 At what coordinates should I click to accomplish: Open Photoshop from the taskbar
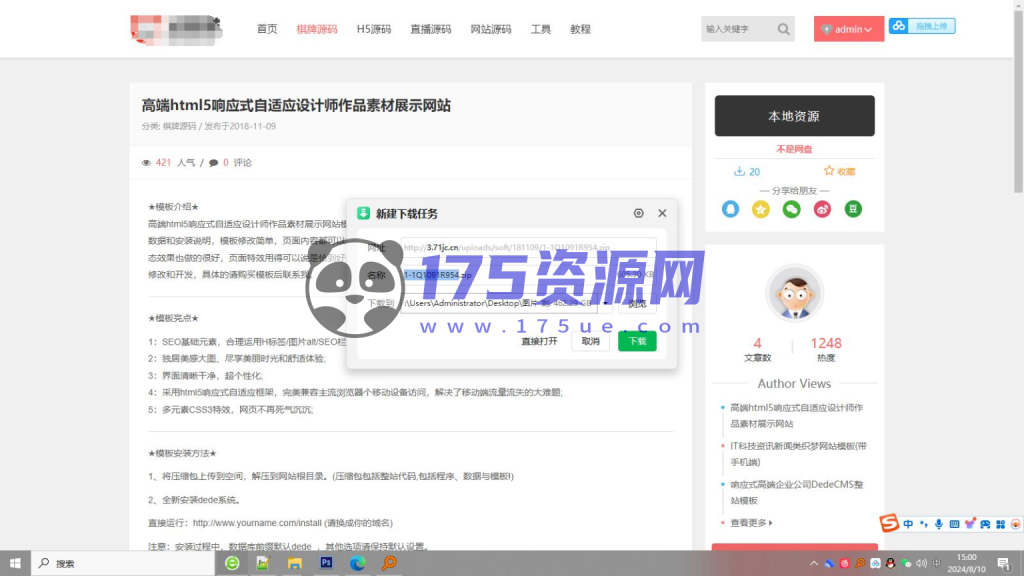pyautogui.click(x=326, y=562)
